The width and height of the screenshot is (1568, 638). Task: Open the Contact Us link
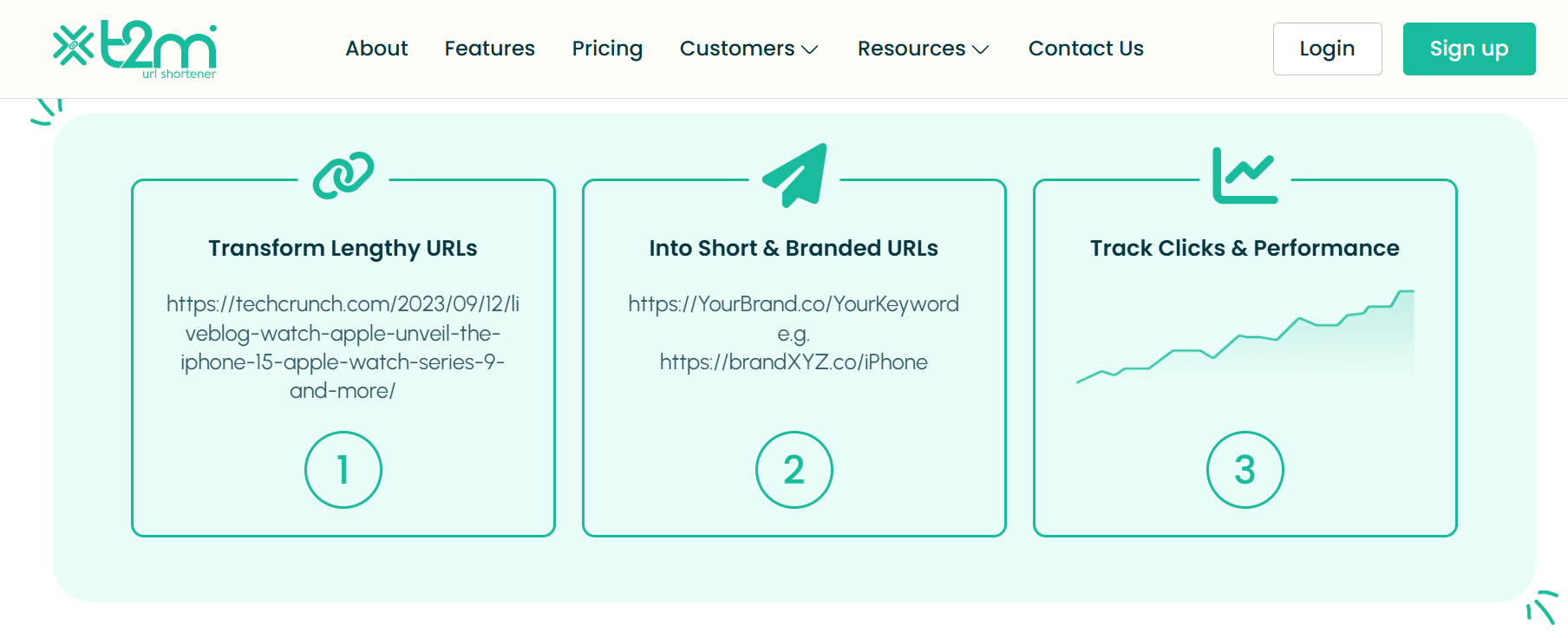coord(1086,49)
